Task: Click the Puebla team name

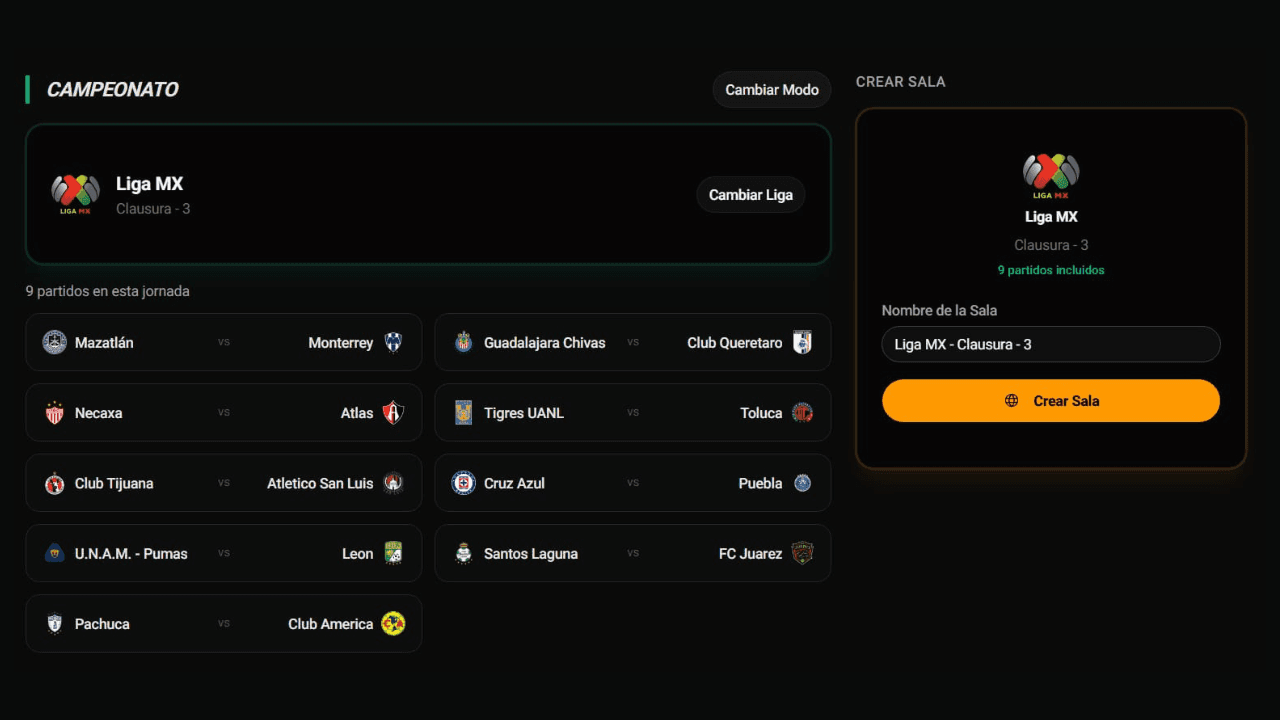Action: (x=760, y=484)
